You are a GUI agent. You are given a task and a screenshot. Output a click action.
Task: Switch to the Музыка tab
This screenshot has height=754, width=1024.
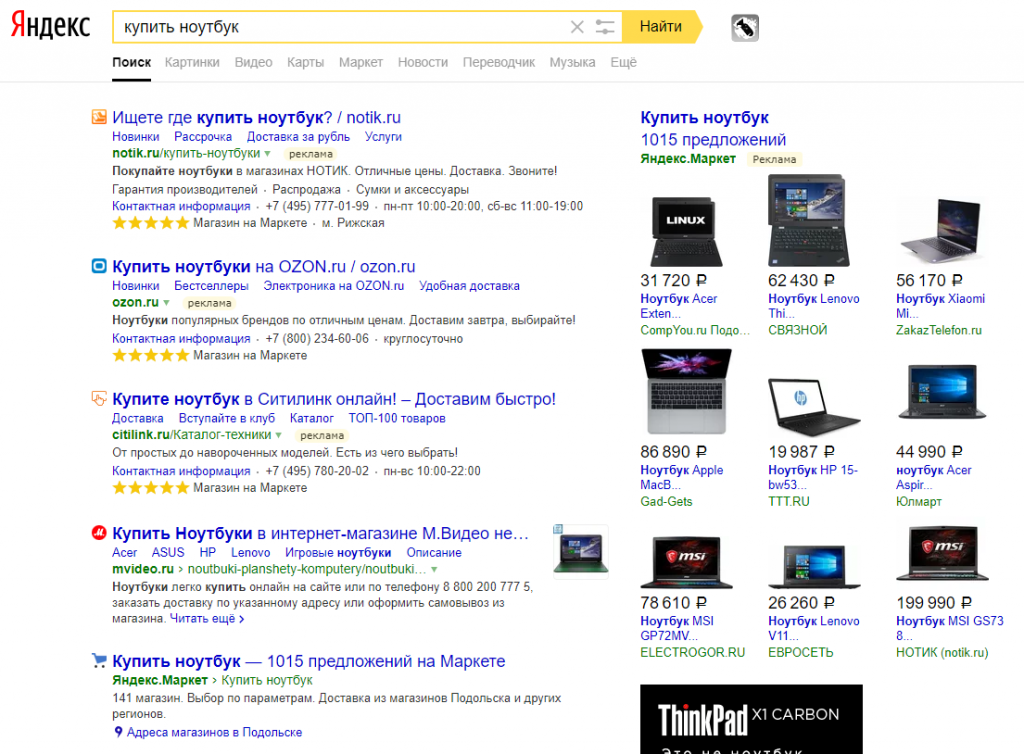572,62
